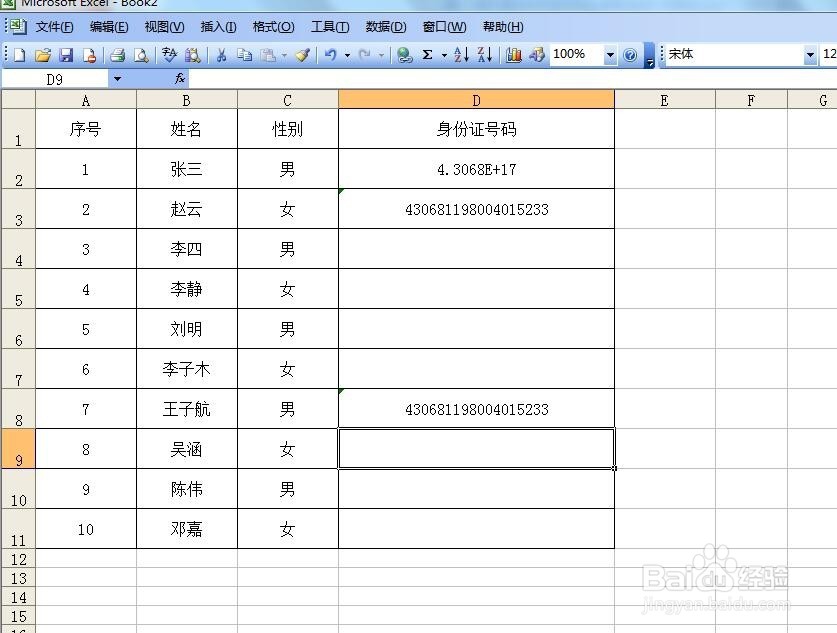The width and height of the screenshot is (837, 633).
Task: Select column B header
Action: pyautogui.click(x=186, y=100)
